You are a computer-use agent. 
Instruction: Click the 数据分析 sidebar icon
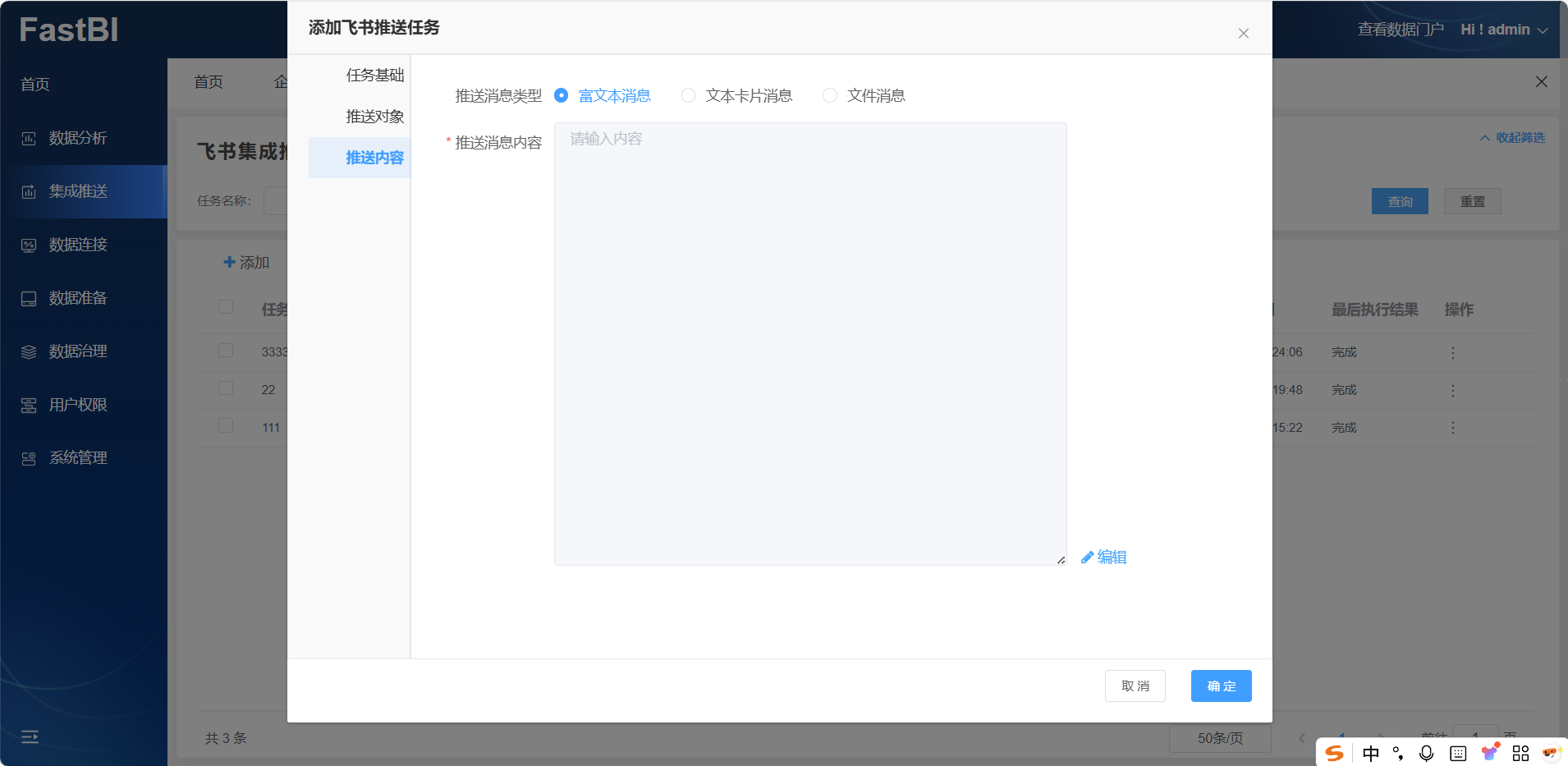click(29, 139)
